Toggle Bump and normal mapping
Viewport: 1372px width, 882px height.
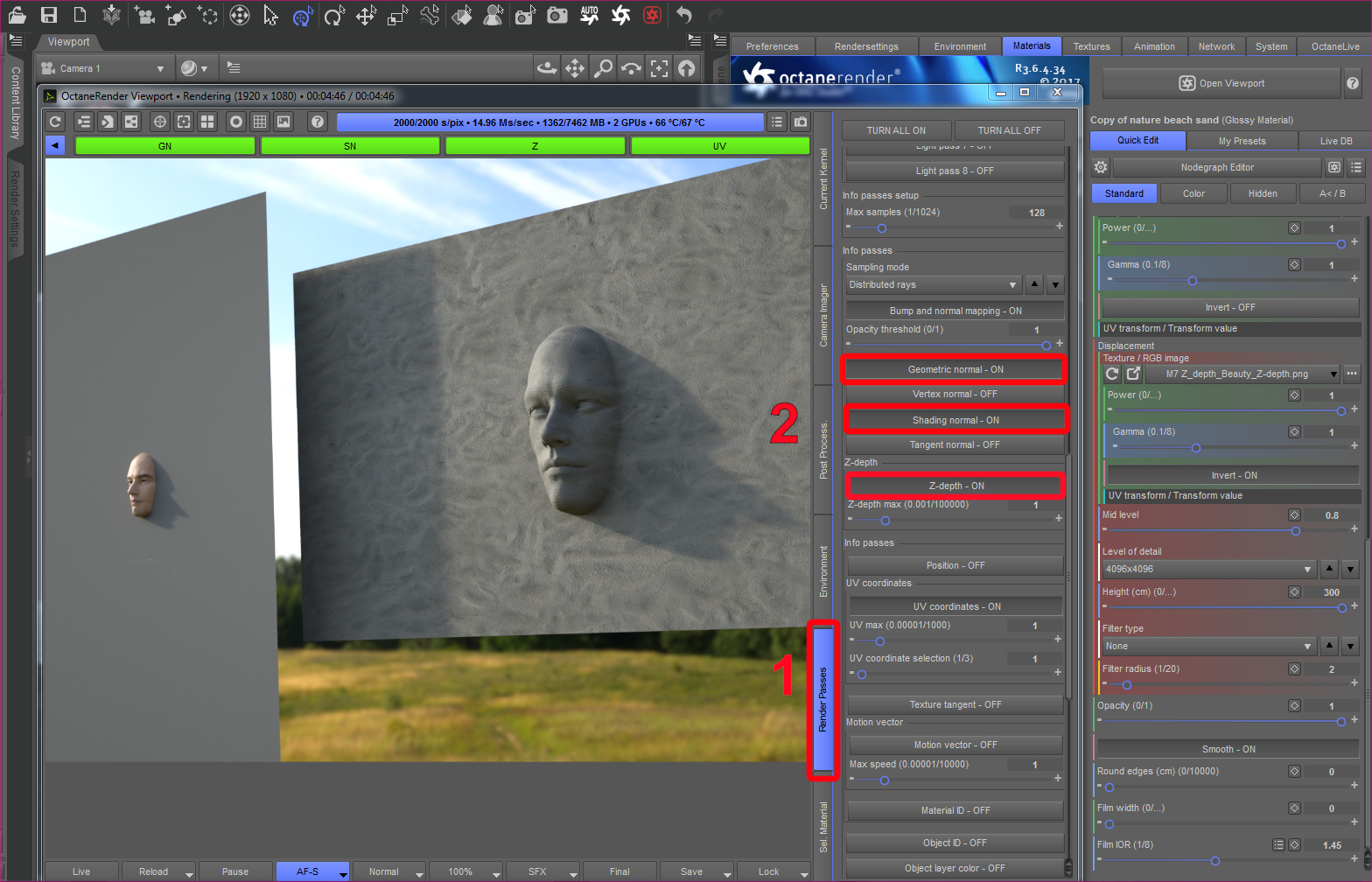pos(955,311)
